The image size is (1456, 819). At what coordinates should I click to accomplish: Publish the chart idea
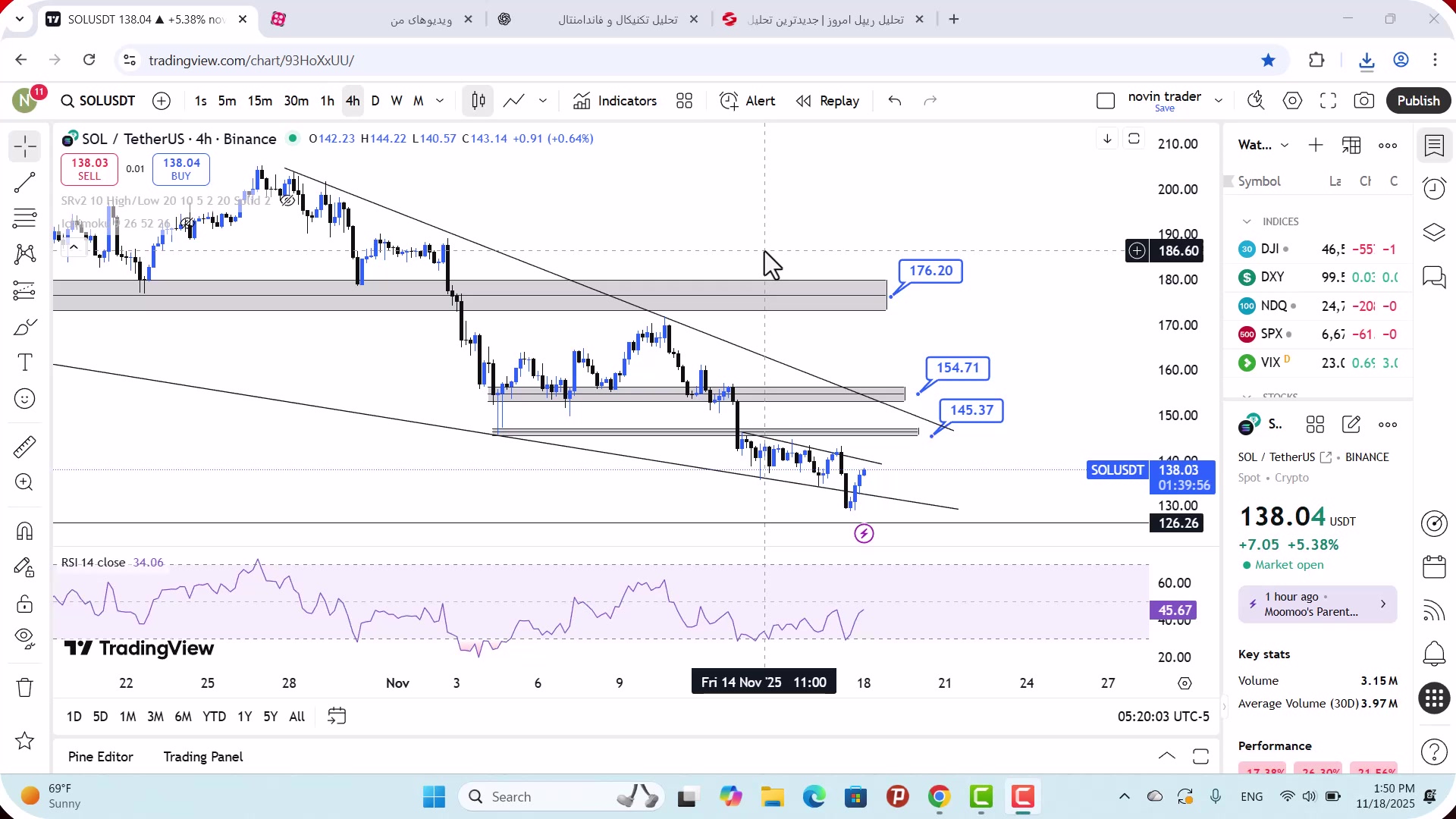(x=1418, y=101)
